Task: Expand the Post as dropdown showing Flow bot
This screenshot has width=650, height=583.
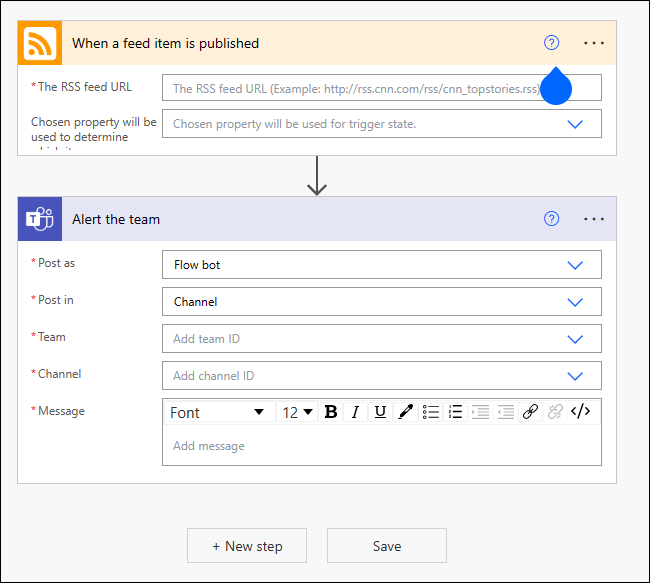Action: tap(382, 265)
